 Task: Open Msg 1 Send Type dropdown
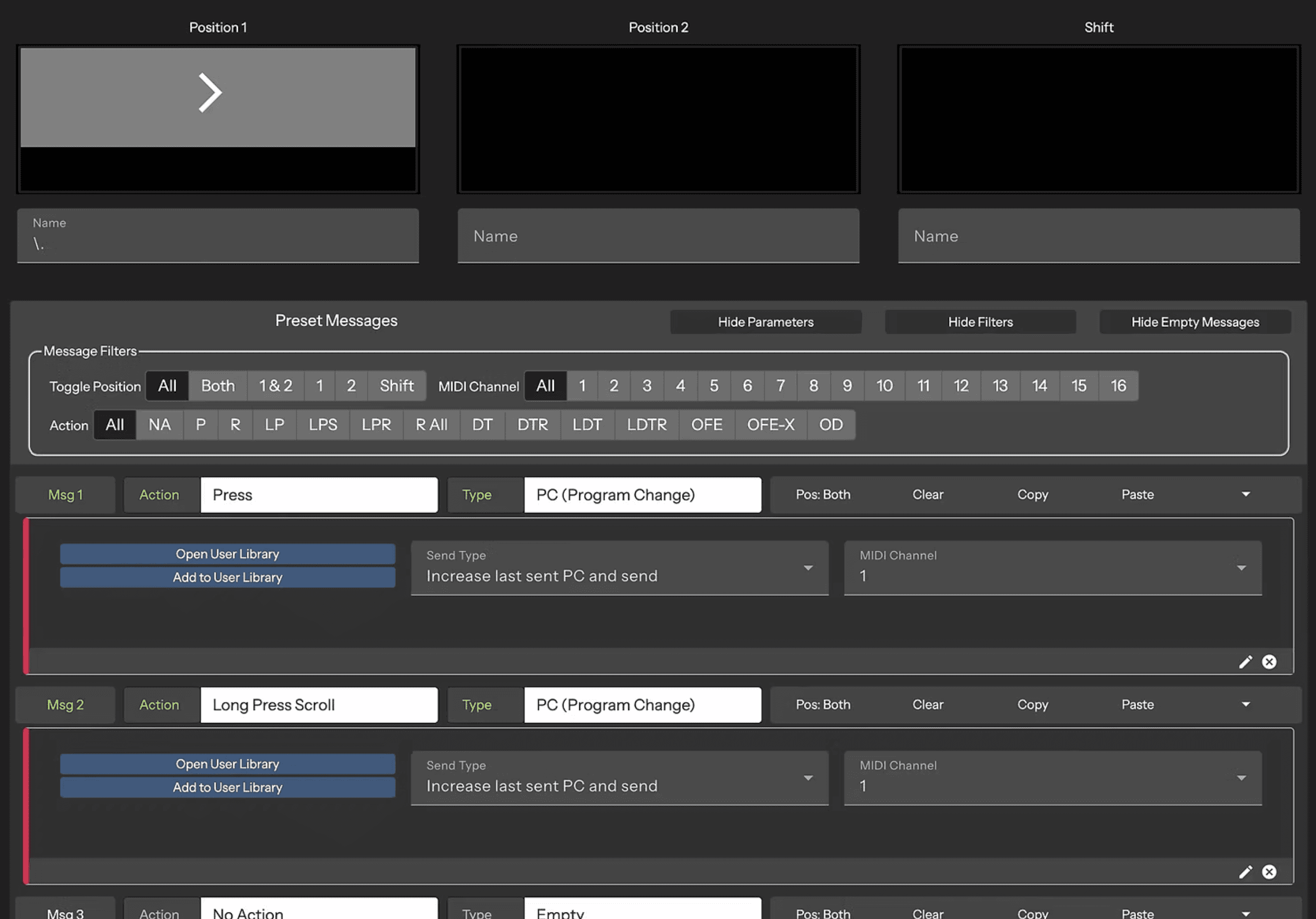point(620,568)
